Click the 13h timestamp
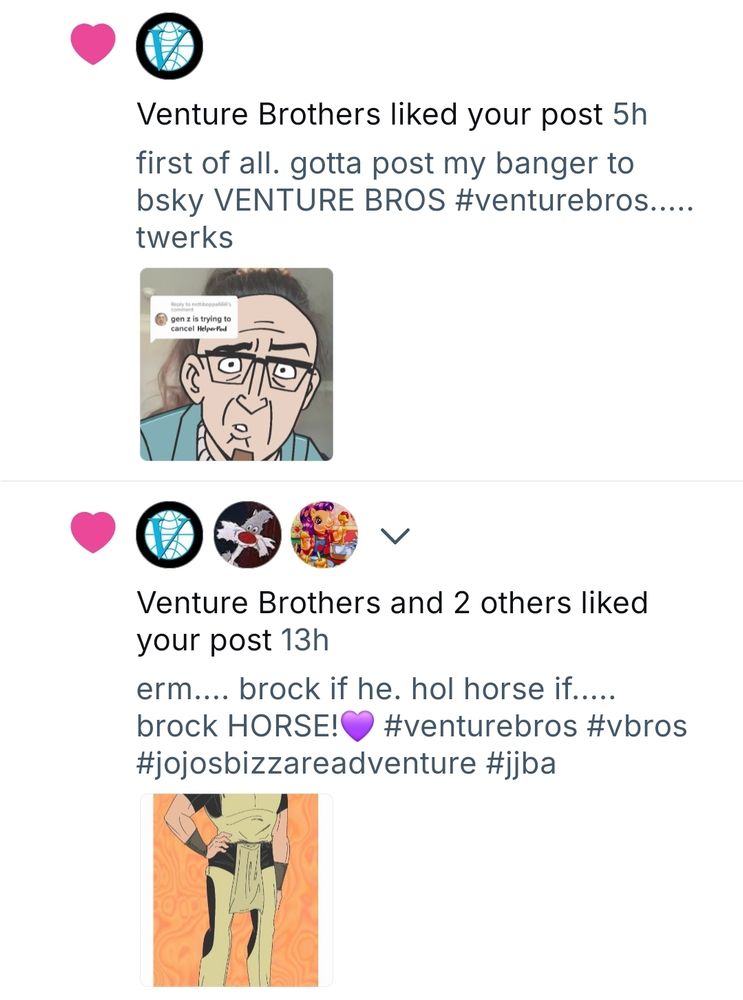The width and height of the screenshot is (743, 1000). pyautogui.click(x=305, y=640)
